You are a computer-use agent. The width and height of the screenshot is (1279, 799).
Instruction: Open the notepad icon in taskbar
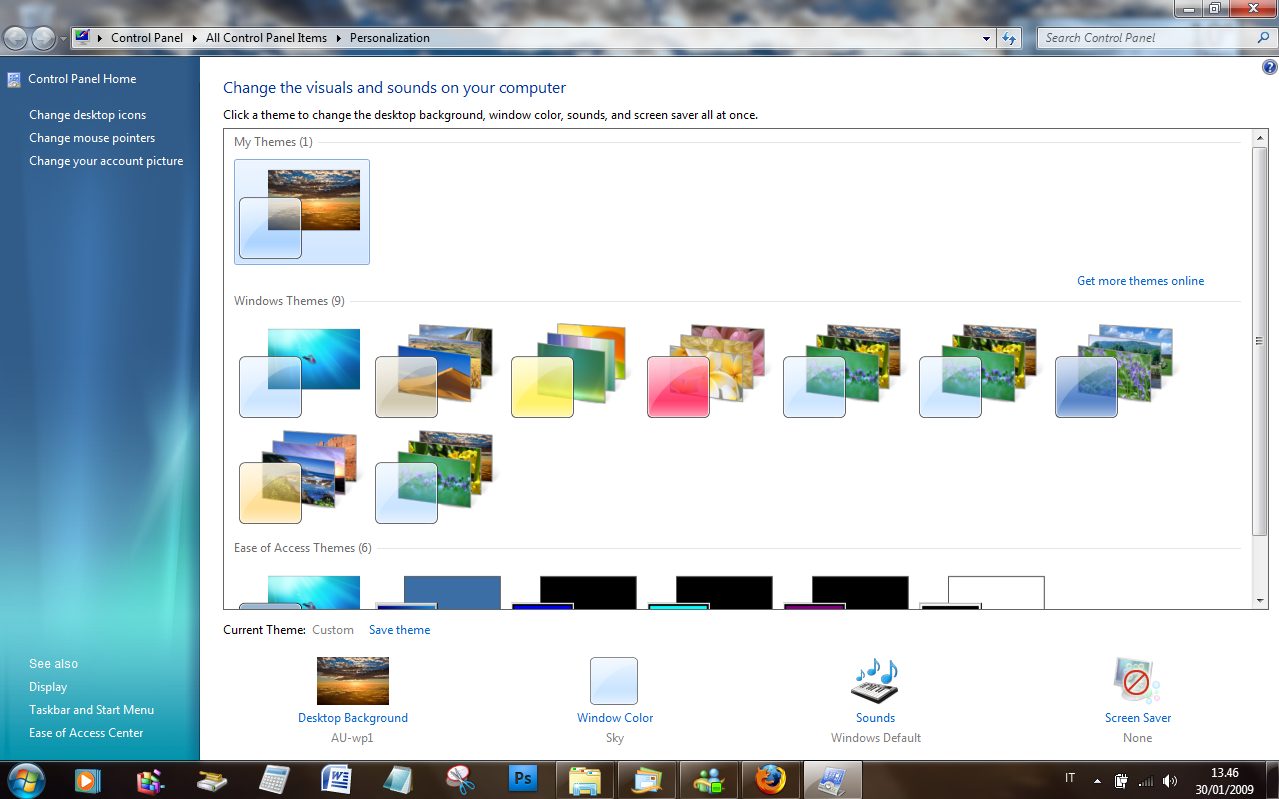(x=398, y=779)
